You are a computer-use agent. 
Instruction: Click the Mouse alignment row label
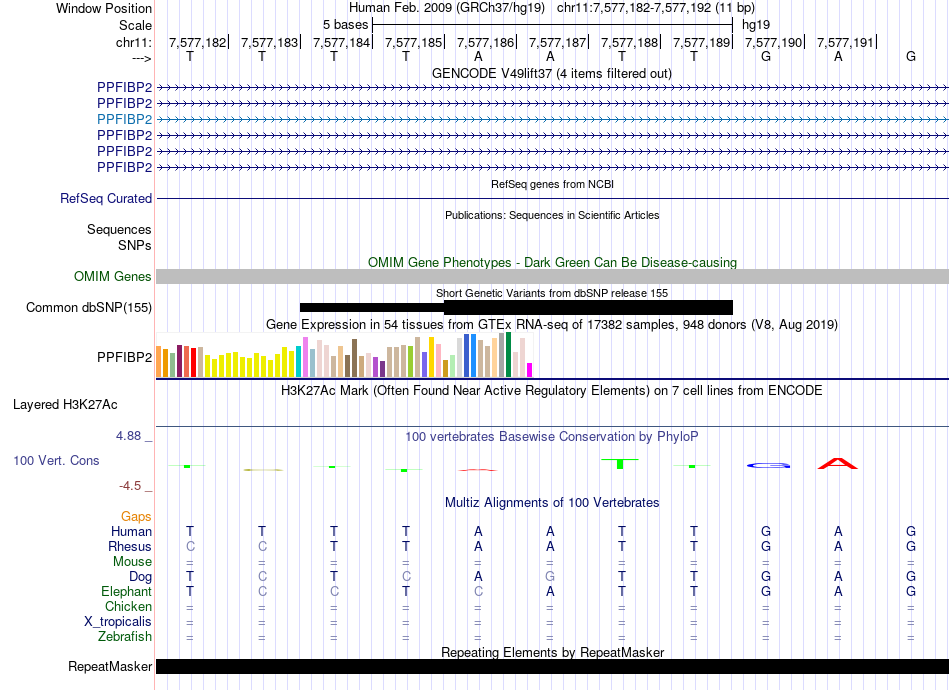(x=132, y=562)
